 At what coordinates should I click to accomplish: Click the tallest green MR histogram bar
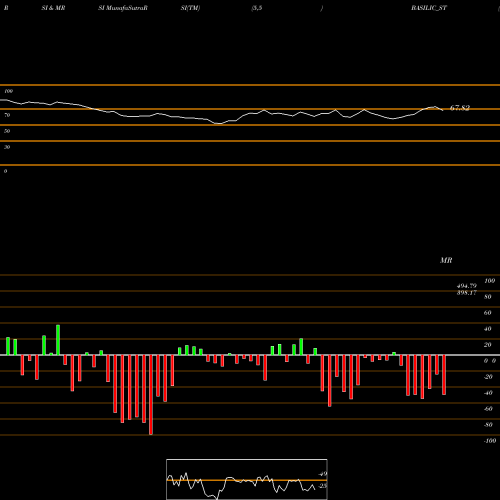coord(58,340)
